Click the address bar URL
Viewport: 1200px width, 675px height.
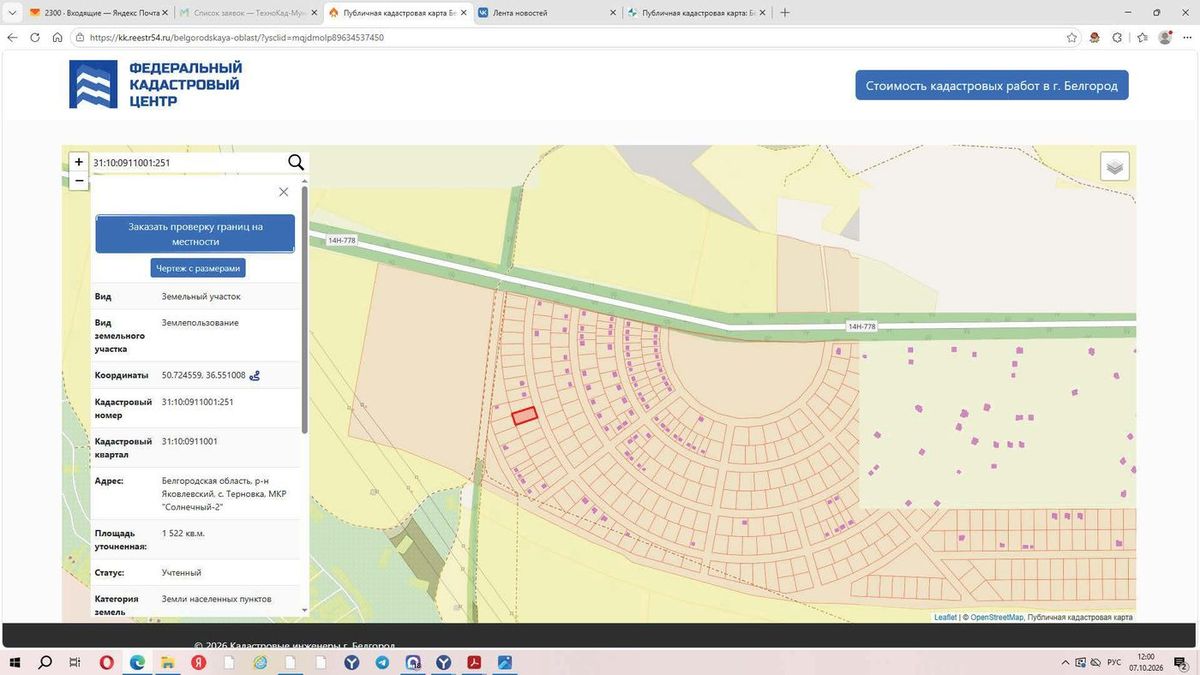[236, 37]
